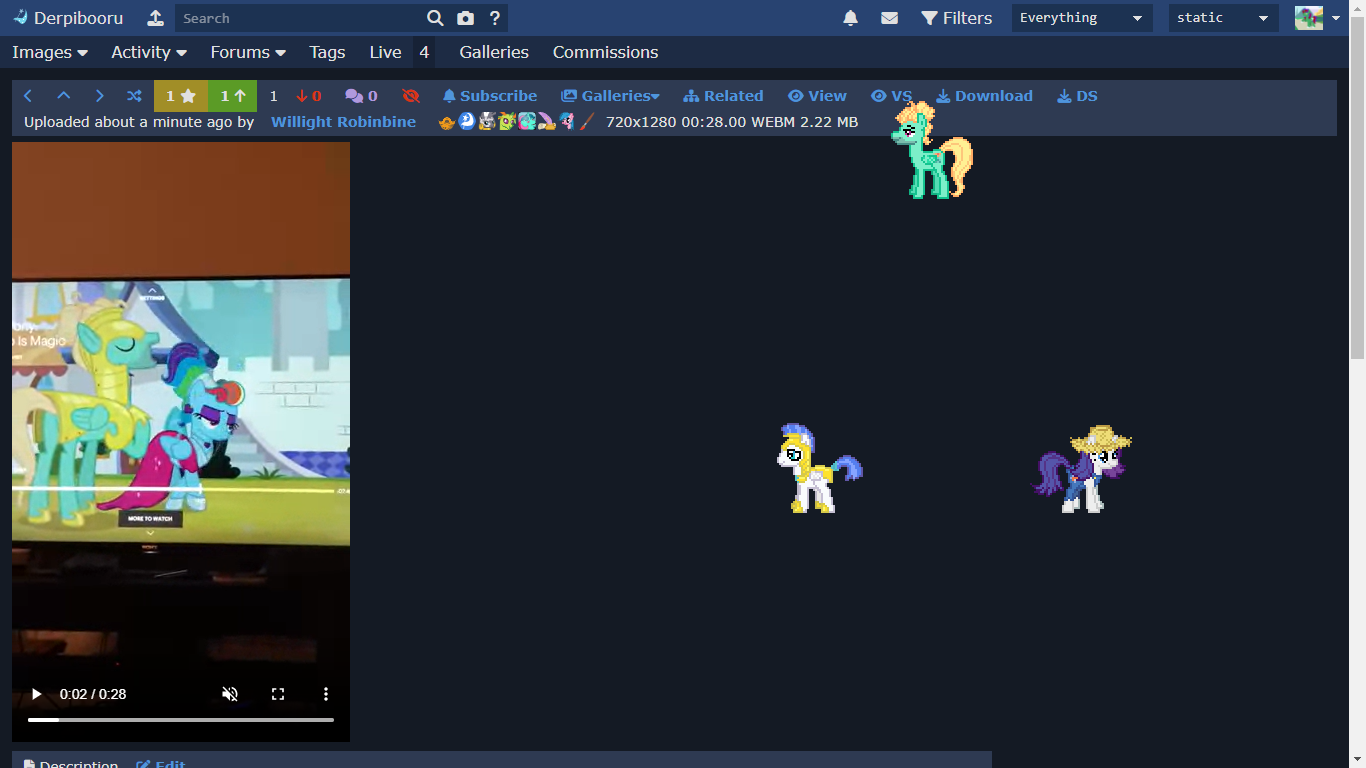Go to the next image arrow
Viewport: 1366px width, 768px height.
pos(99,96)
